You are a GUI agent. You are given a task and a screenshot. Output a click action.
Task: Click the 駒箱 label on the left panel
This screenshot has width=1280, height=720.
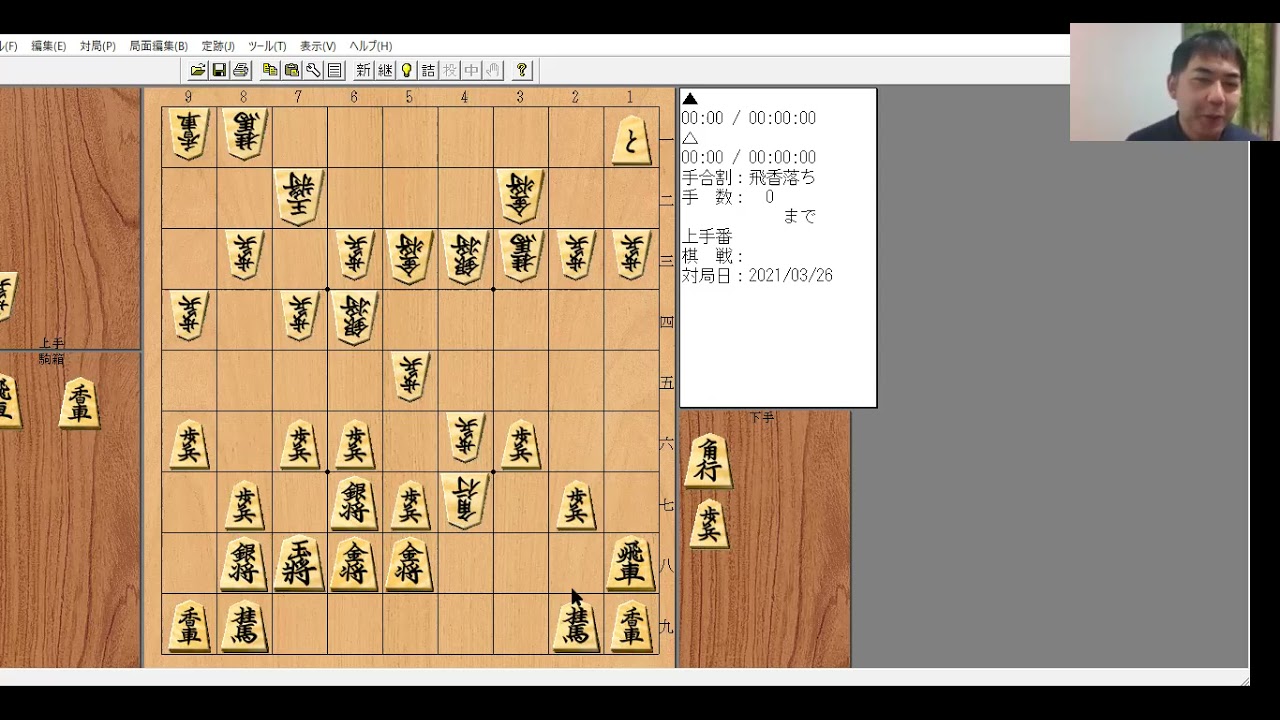coord(51,359)
